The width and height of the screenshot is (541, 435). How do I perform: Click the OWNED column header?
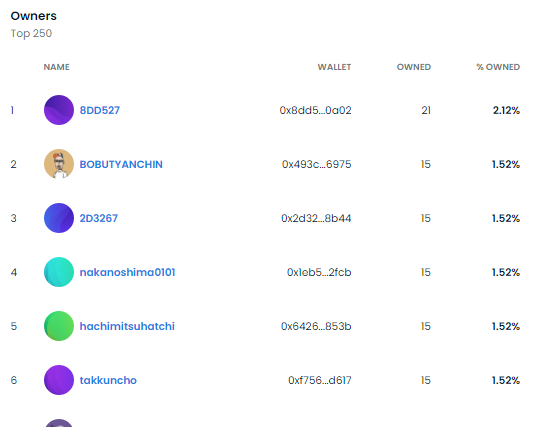pos(414,67)
